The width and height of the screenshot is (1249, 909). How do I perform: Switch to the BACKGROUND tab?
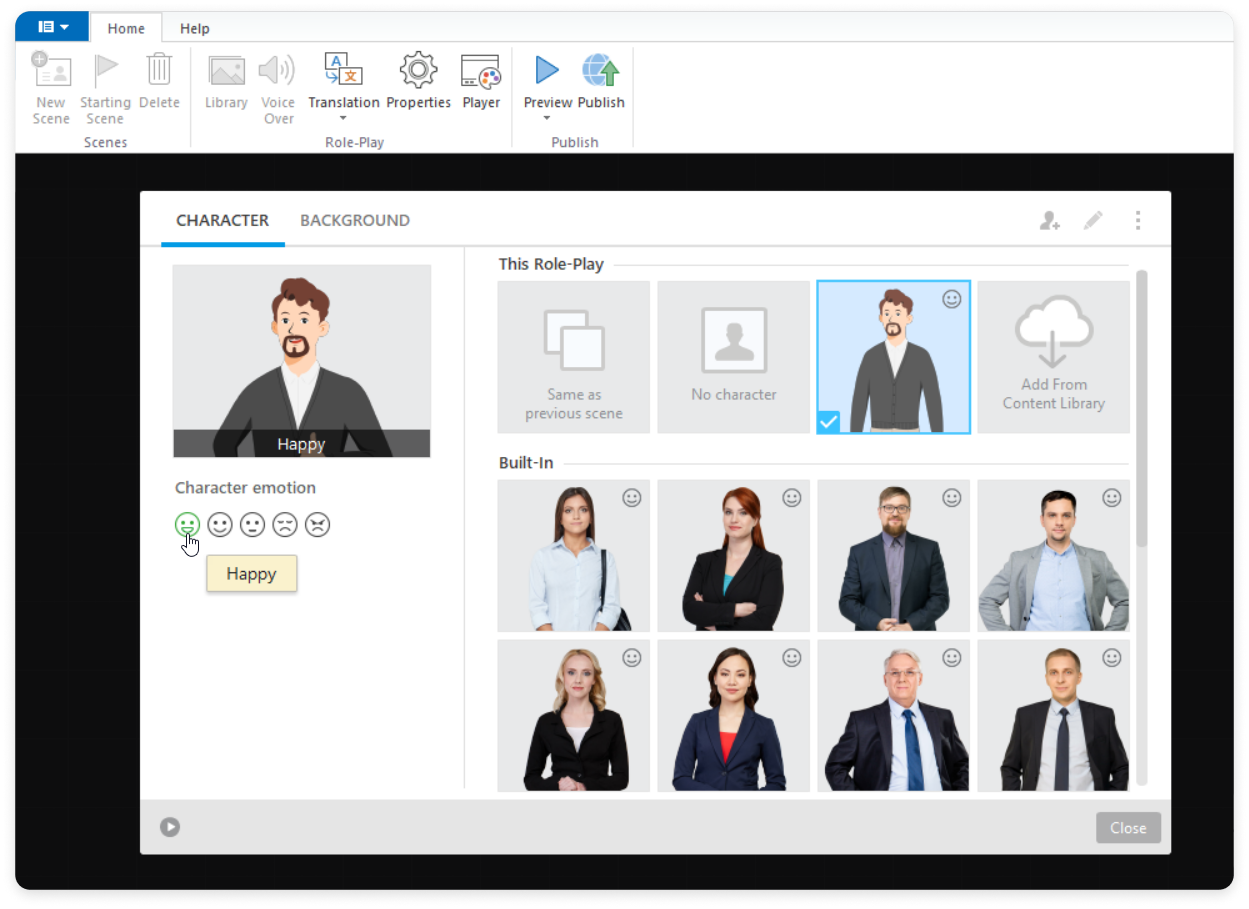click(x=355, y=220)
